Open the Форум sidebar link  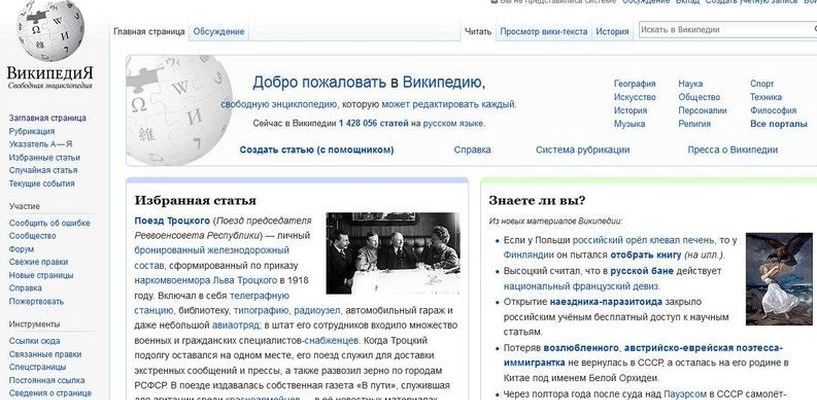pos(21,249)
